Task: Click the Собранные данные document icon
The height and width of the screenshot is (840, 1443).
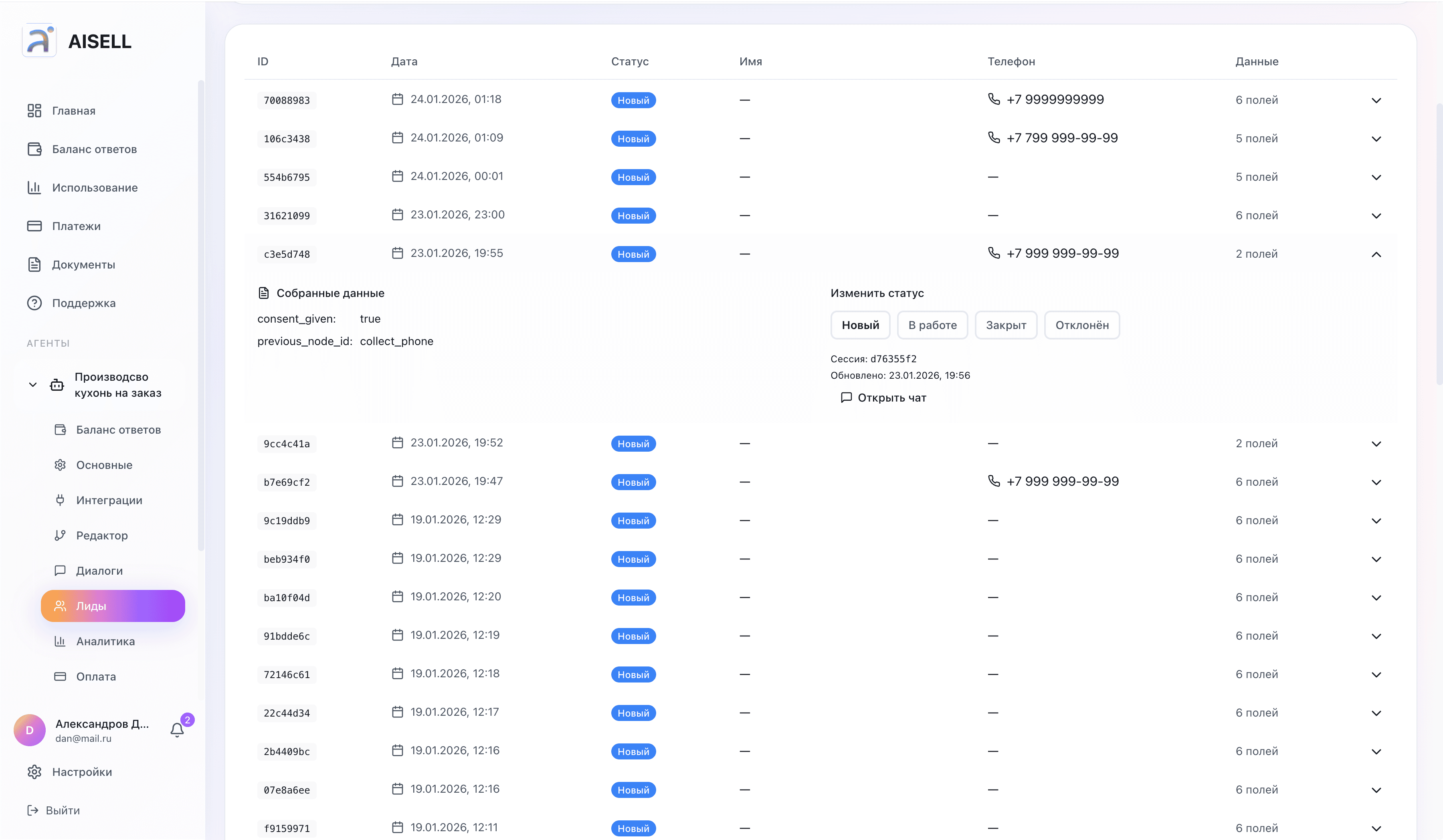Action: click(263, 293)
